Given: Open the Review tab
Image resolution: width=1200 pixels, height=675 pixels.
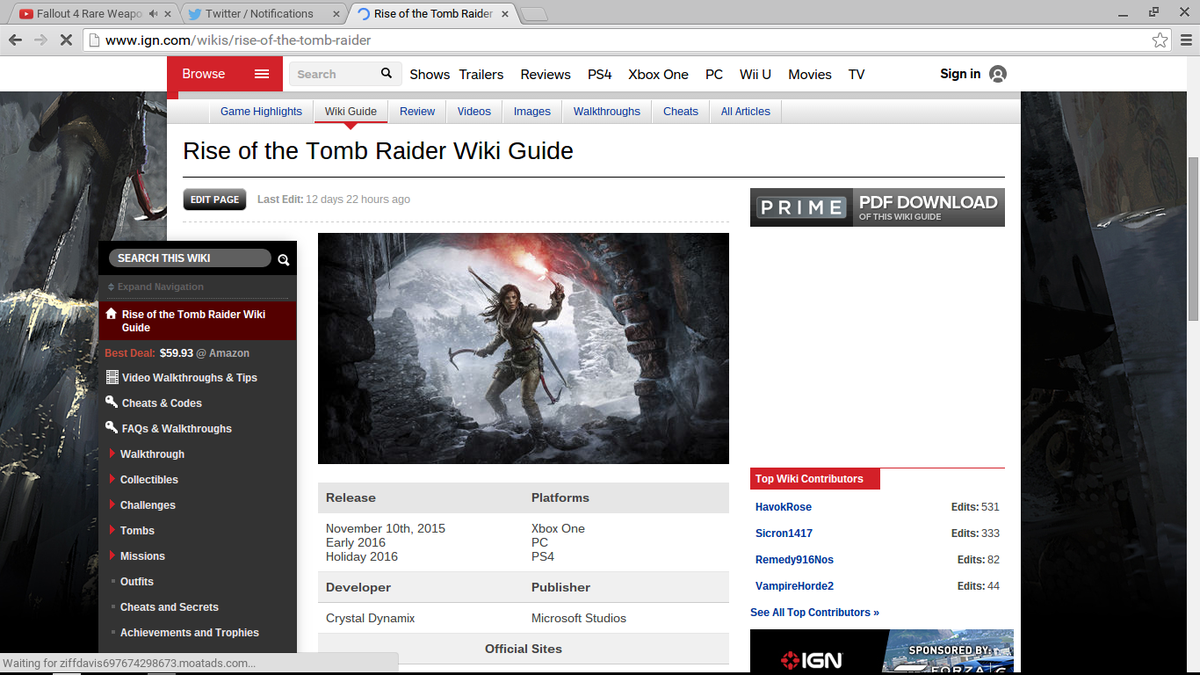Looking at the screenshot, I should 417,111.
